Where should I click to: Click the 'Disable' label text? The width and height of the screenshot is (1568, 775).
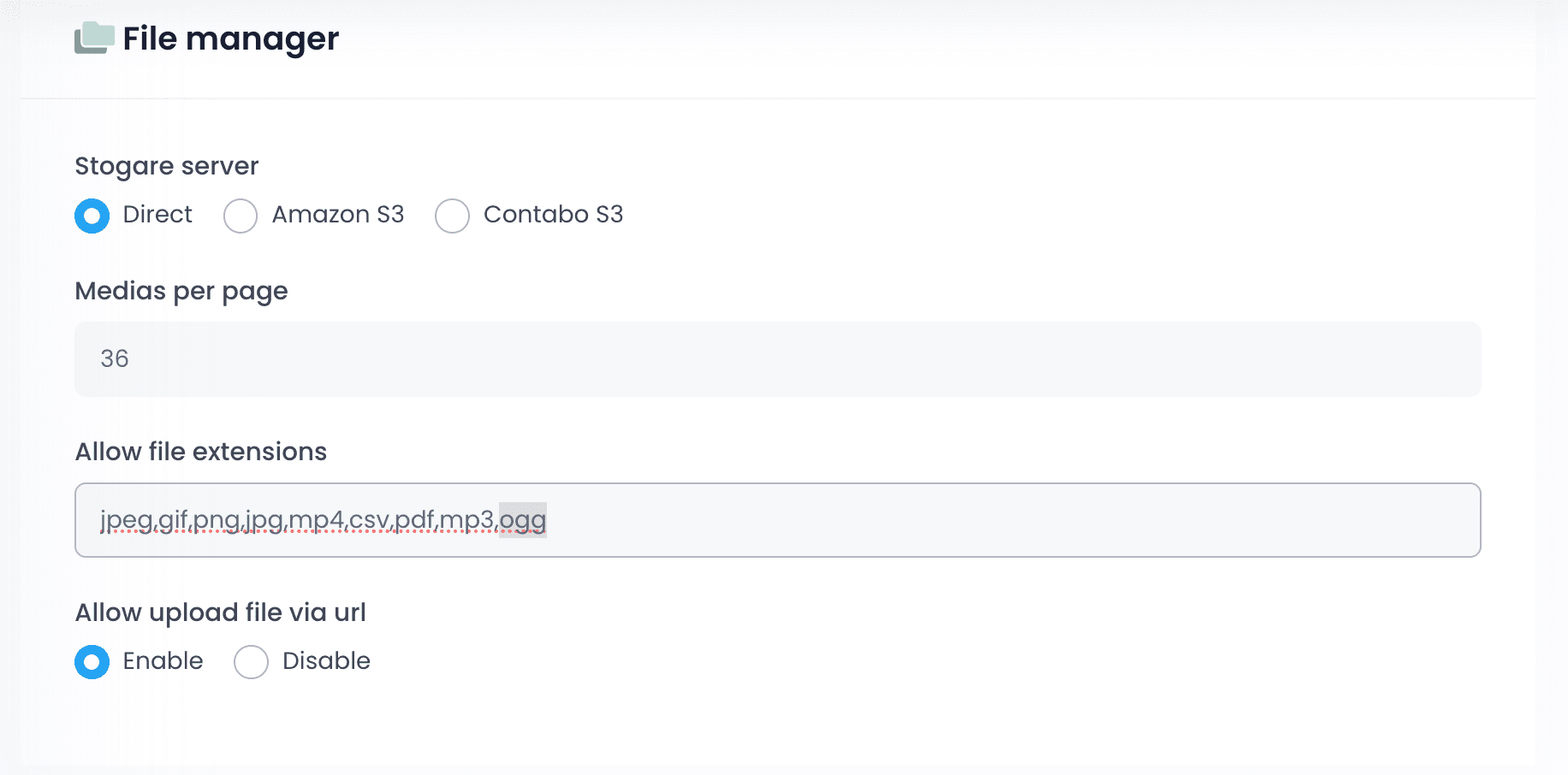326,660
